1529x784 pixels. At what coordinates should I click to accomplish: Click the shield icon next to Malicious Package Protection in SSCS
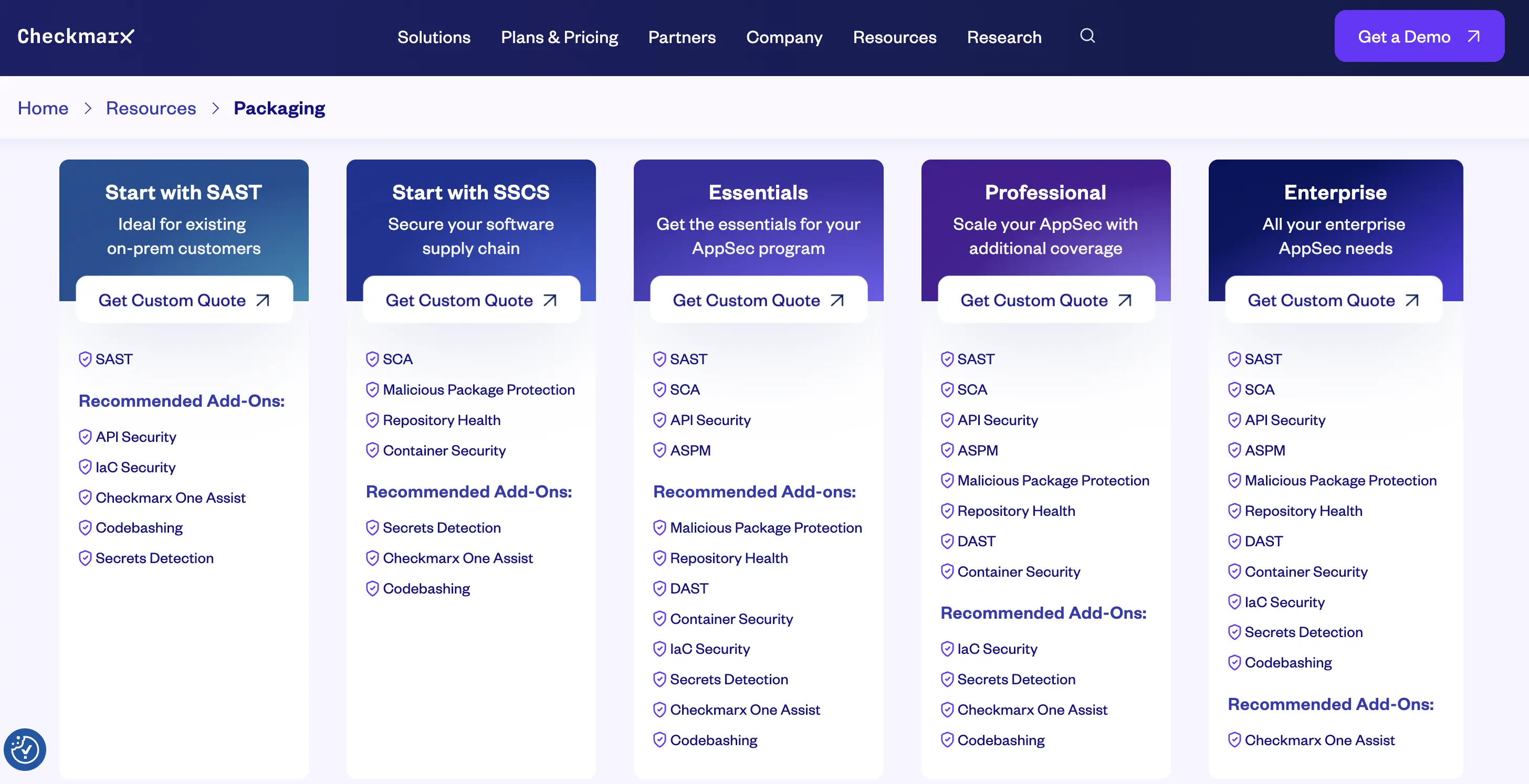[x=372, y=389]
